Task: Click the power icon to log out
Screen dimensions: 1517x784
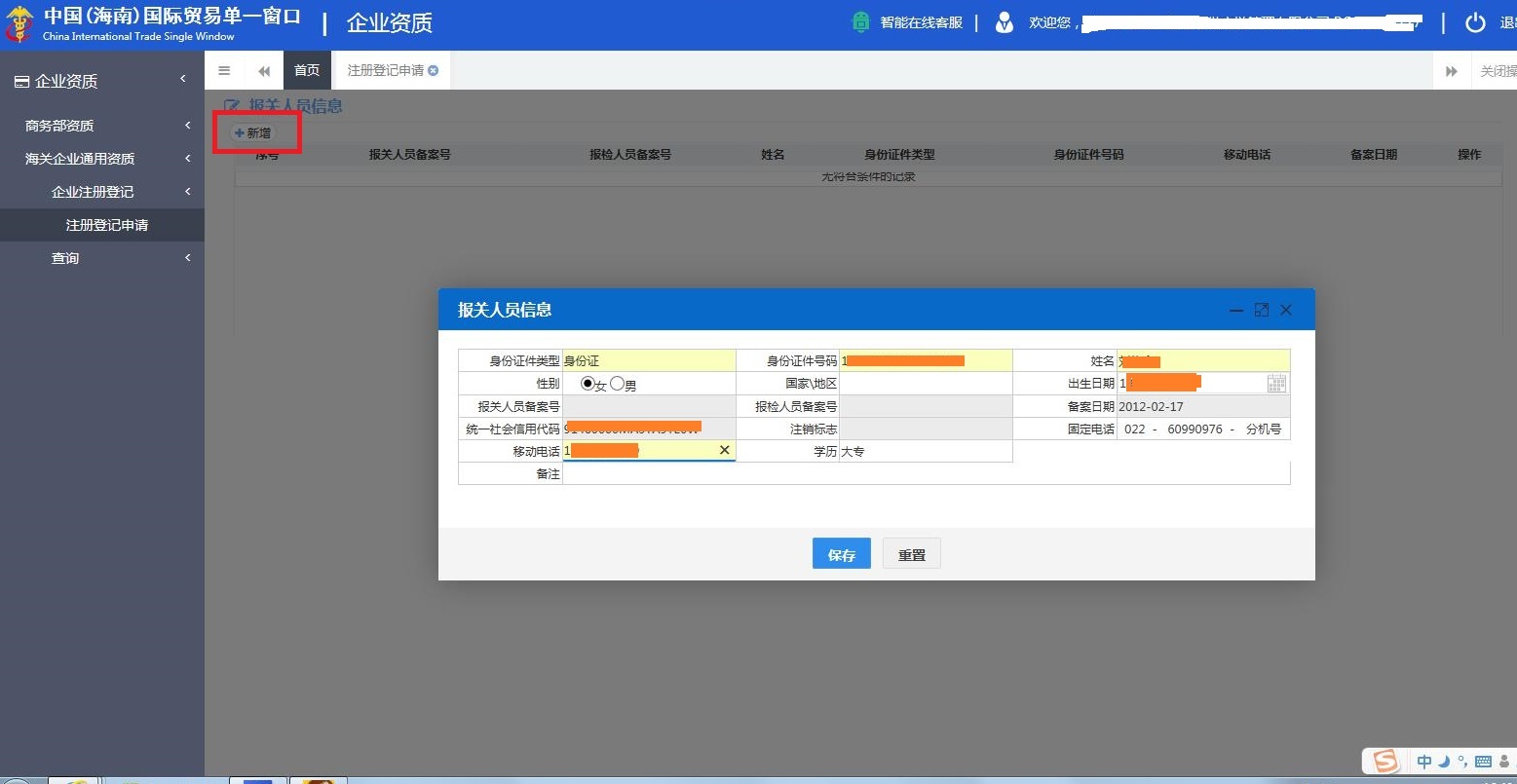Action: (1476, 23)
